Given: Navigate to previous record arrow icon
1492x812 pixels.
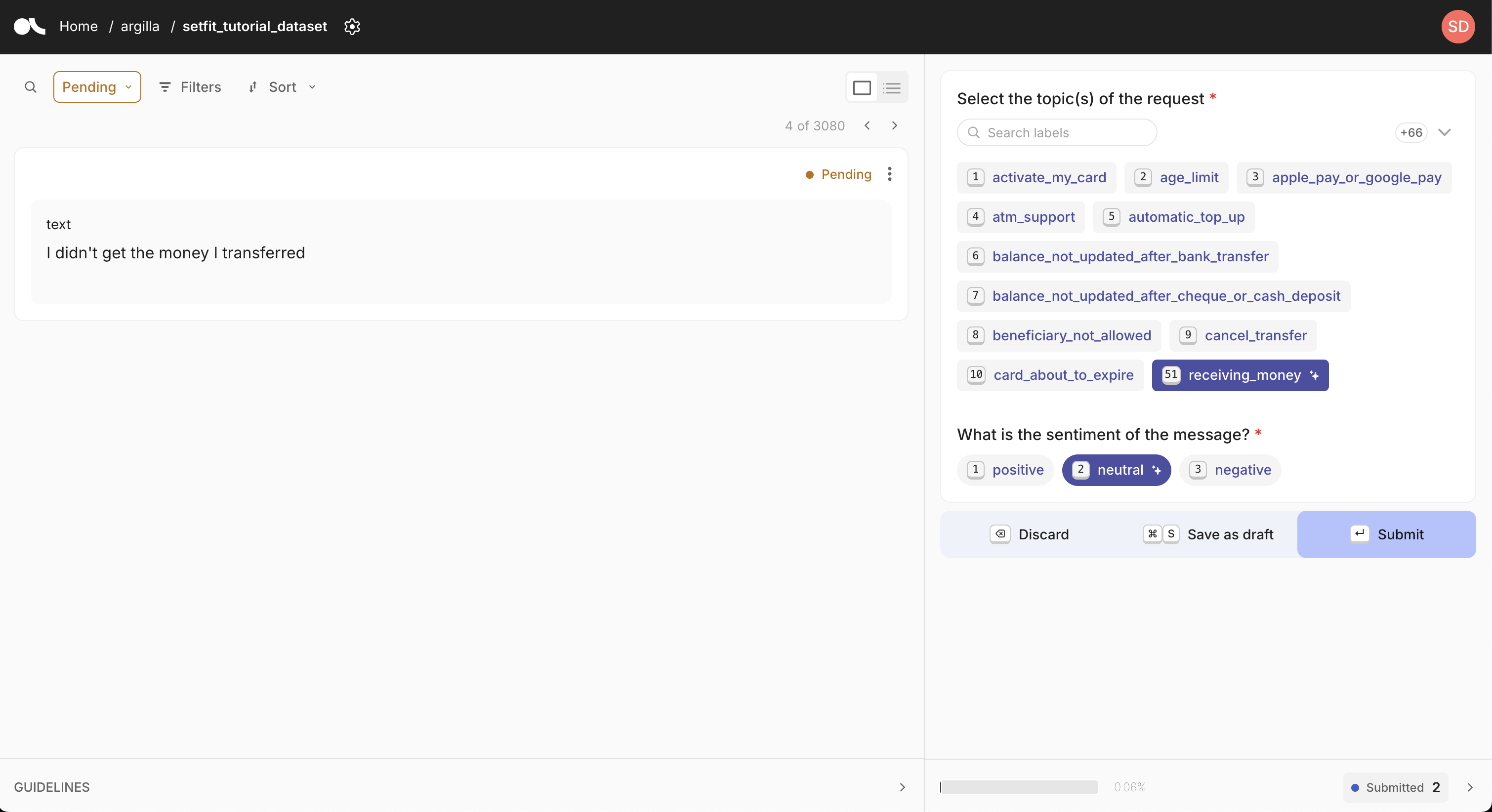Looking at the screenshot, I should (x=867, y=125).
